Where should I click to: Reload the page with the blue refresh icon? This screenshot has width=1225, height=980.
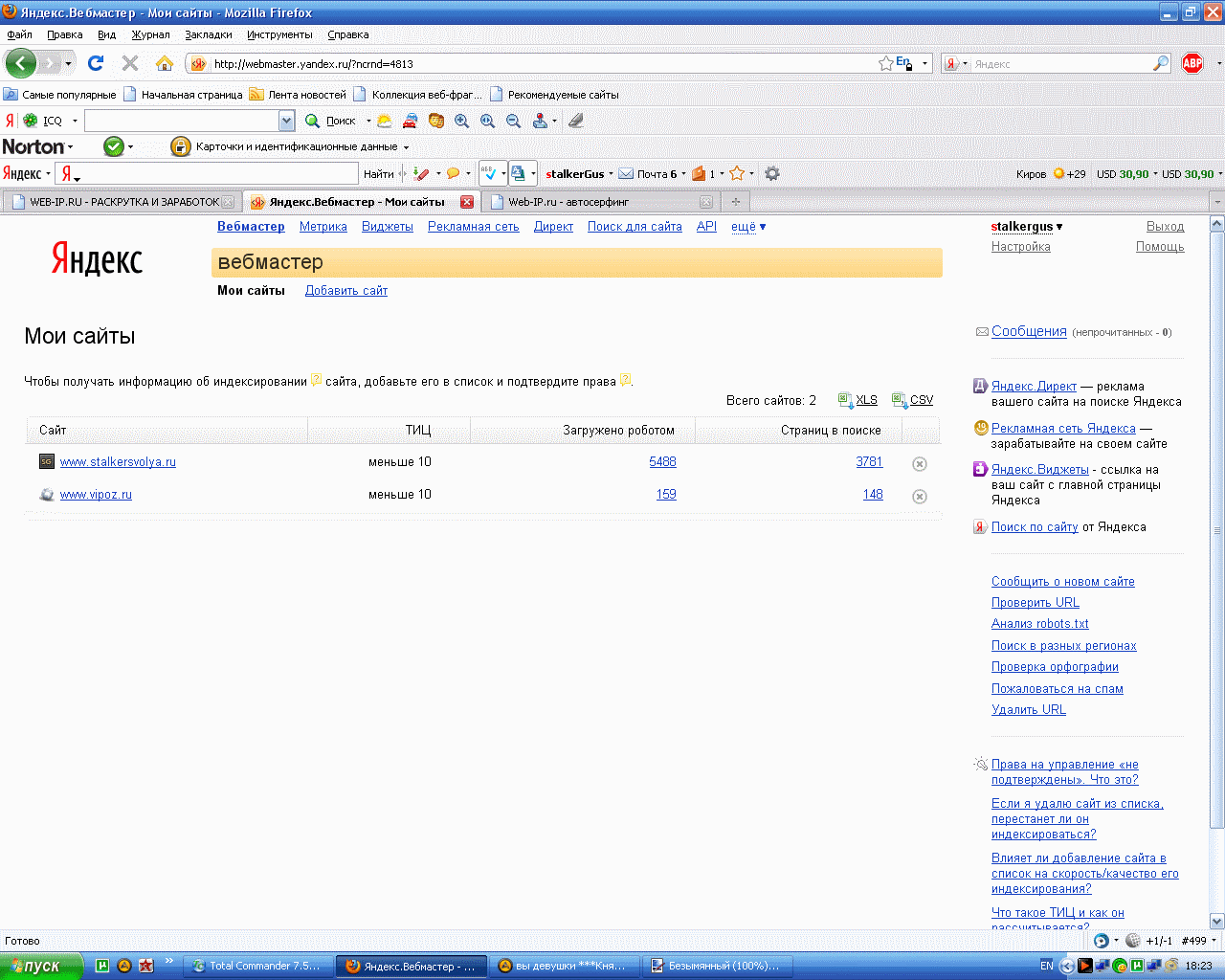point(96,63)
